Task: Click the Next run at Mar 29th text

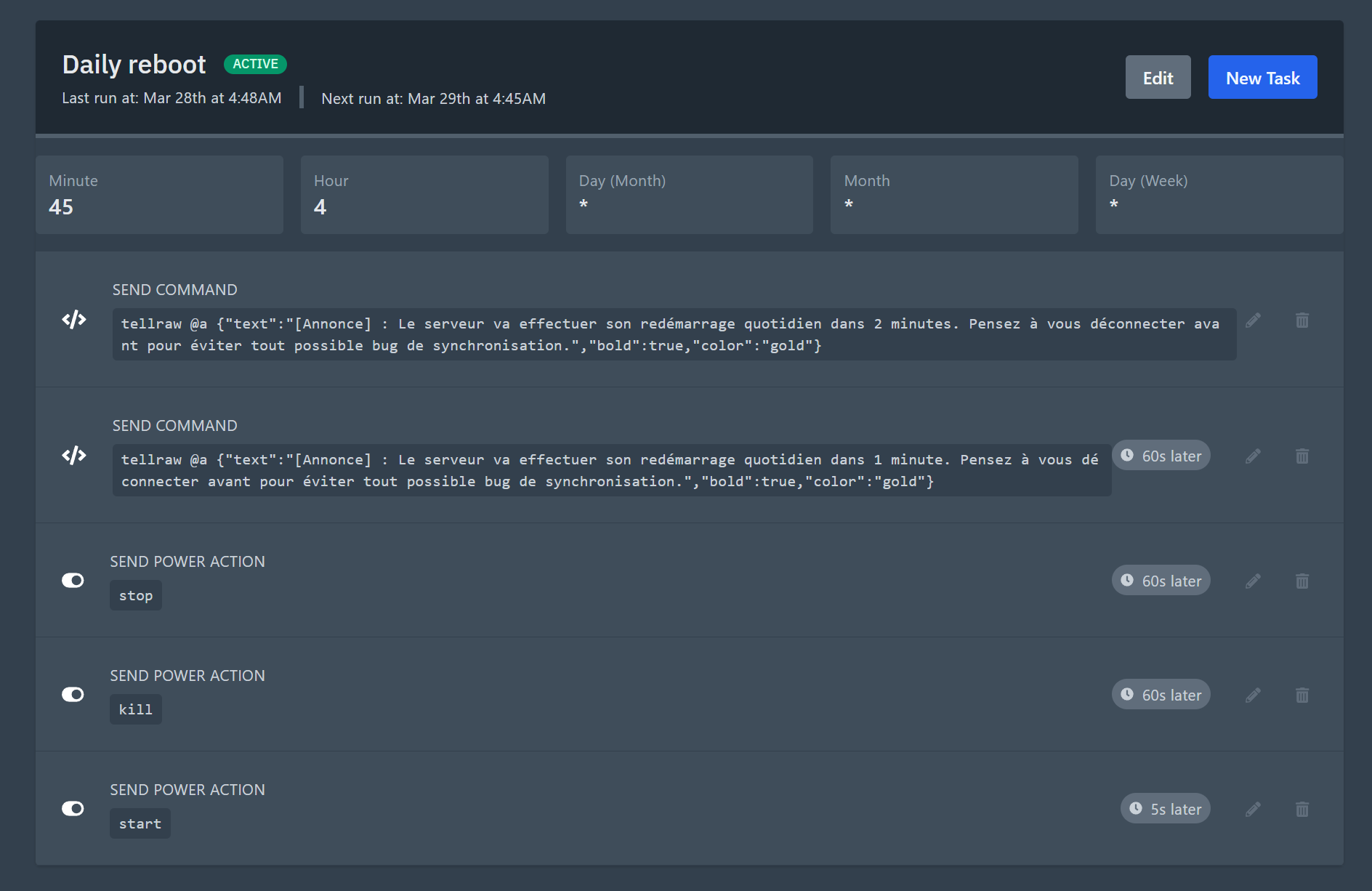Action: (434, 99)
